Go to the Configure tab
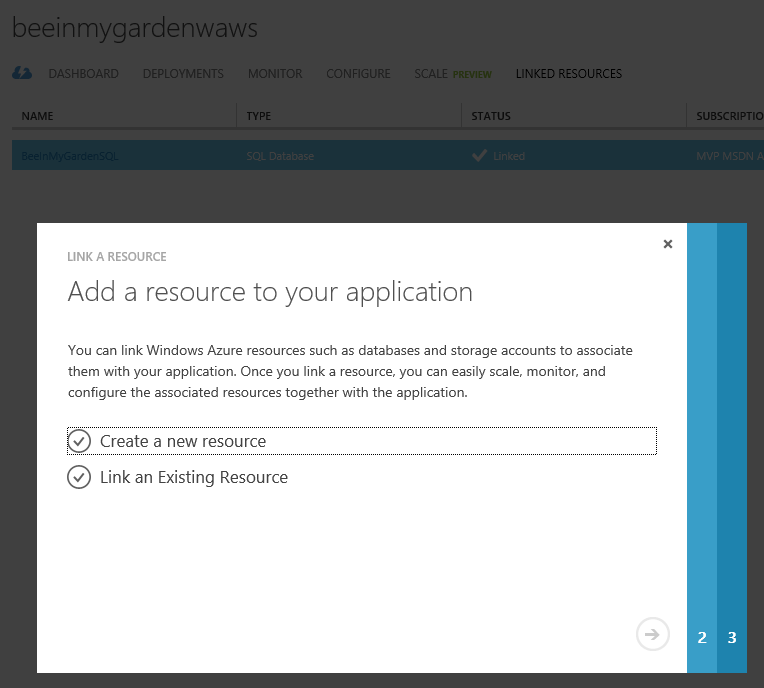This screenshot has height=688, width=764. (x=358, y=74)
